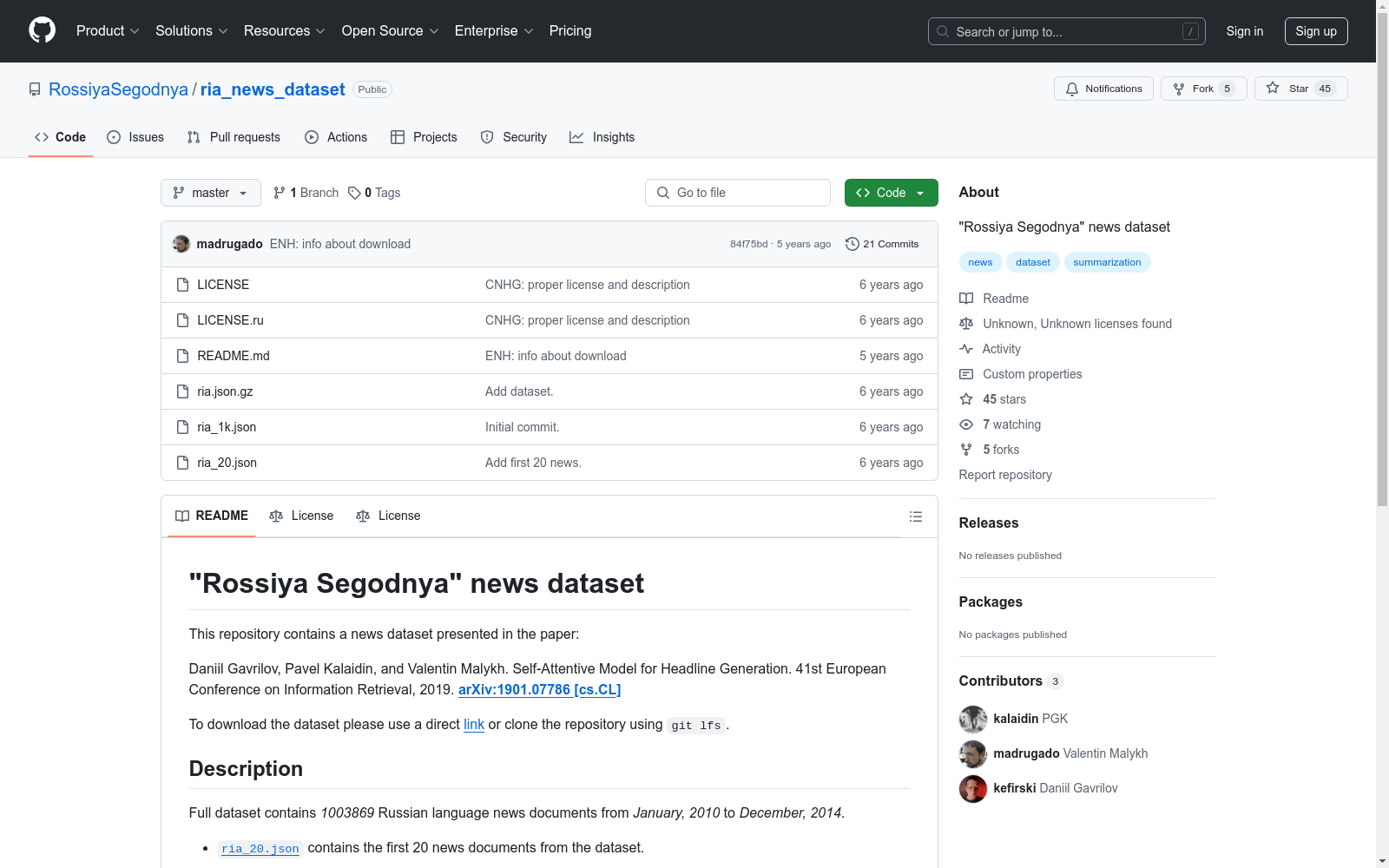Click the Sign up button
The width and height of the screenshot is (1389, 868).
[x=1316, y=31]
